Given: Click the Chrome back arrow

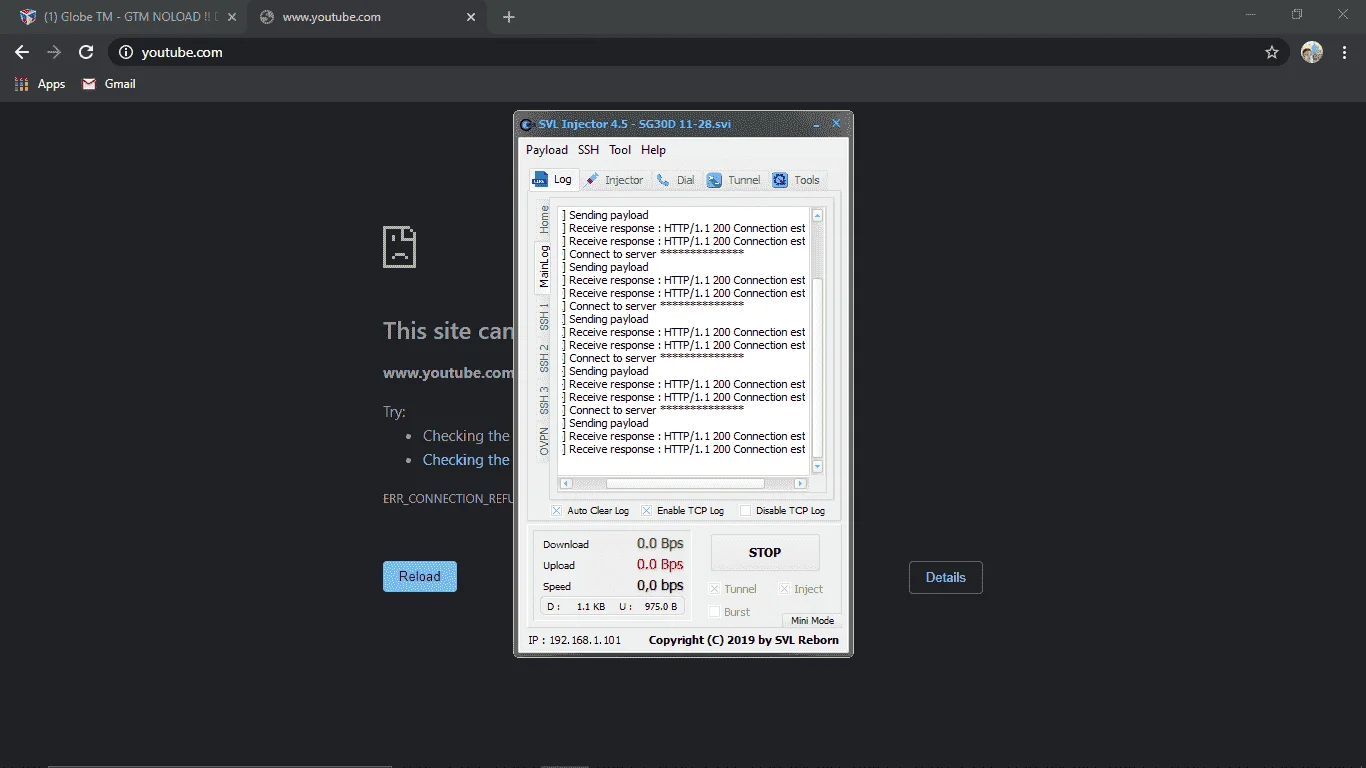Looking at the screenshot, I should click(22, 52).
